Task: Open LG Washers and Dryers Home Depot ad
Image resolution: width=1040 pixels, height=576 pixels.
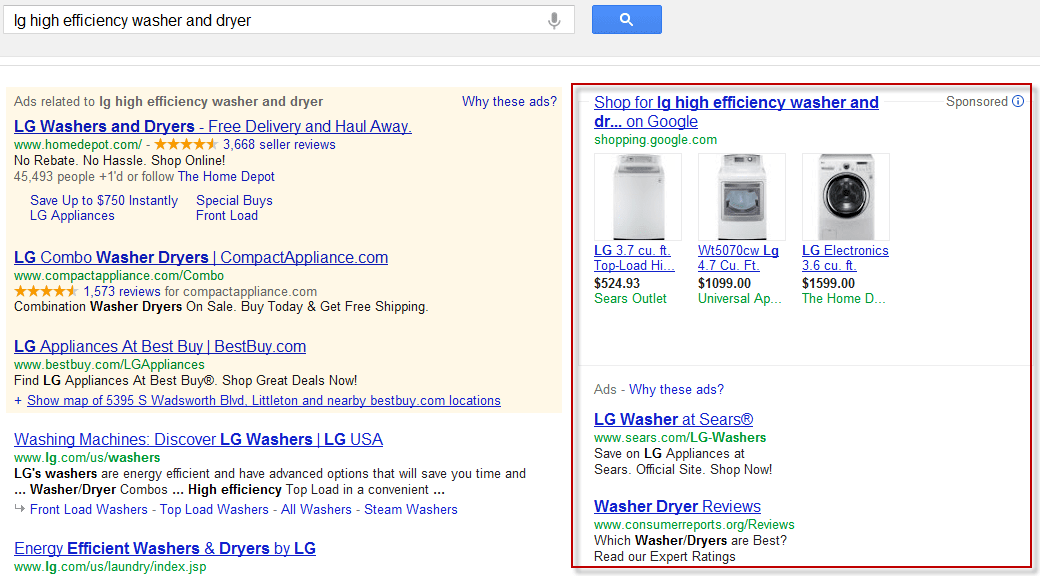Action: [213, 126]
